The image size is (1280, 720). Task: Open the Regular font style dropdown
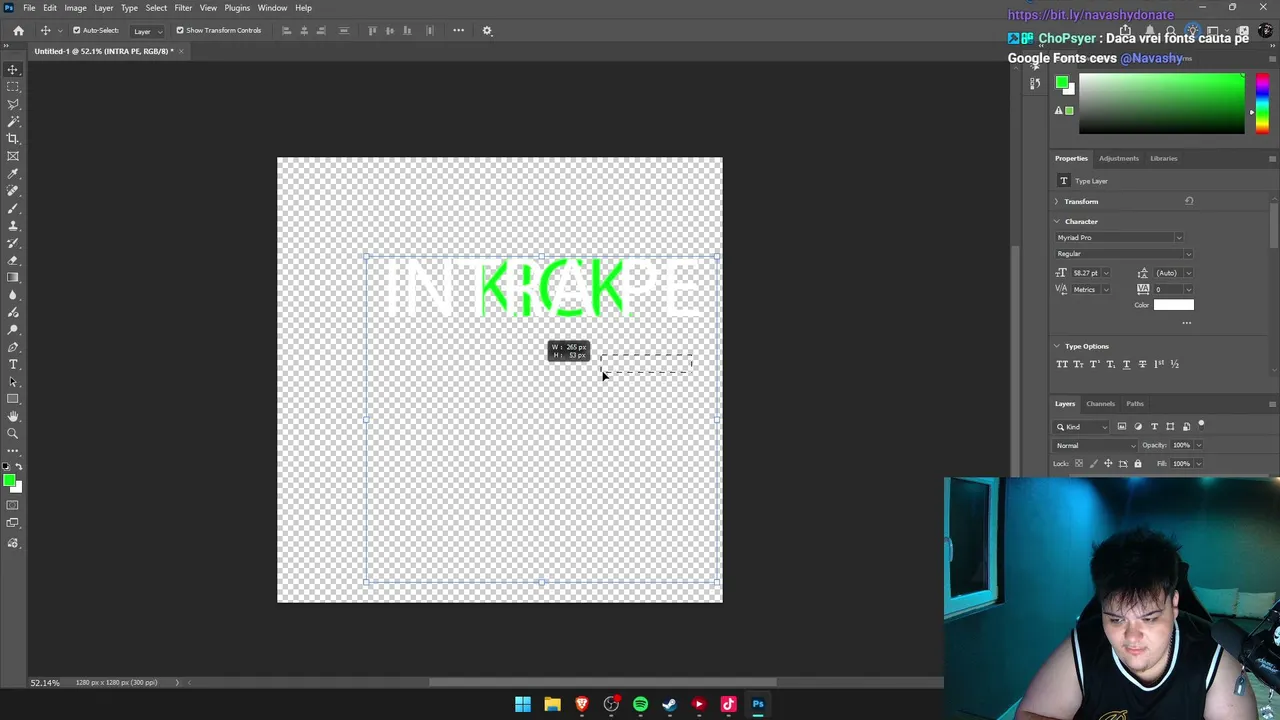click(x=1124, y=254)
